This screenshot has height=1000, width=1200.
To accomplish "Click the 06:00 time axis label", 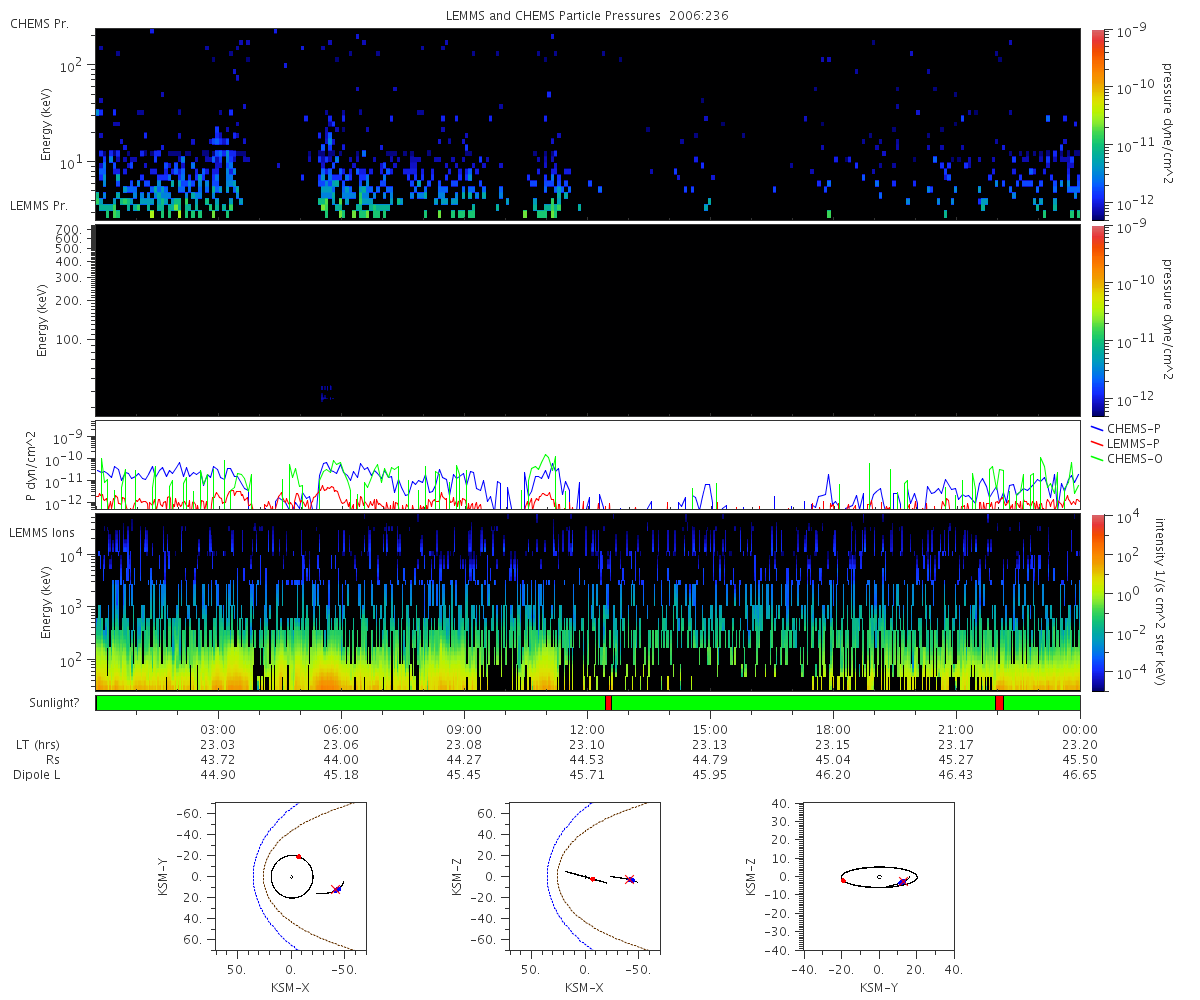I will [x=341, y=729].
